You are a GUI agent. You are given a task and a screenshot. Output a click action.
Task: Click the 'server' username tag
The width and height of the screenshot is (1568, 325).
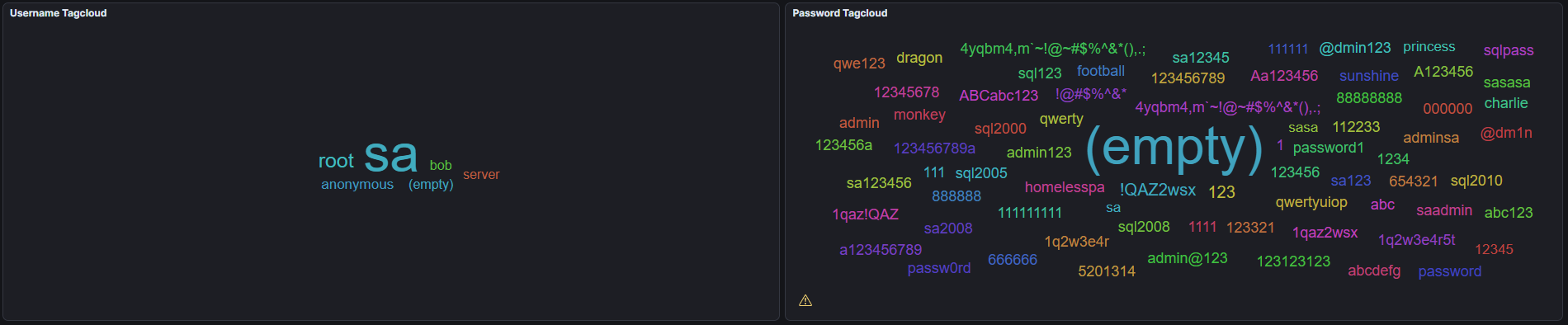[x=481, y=175]
